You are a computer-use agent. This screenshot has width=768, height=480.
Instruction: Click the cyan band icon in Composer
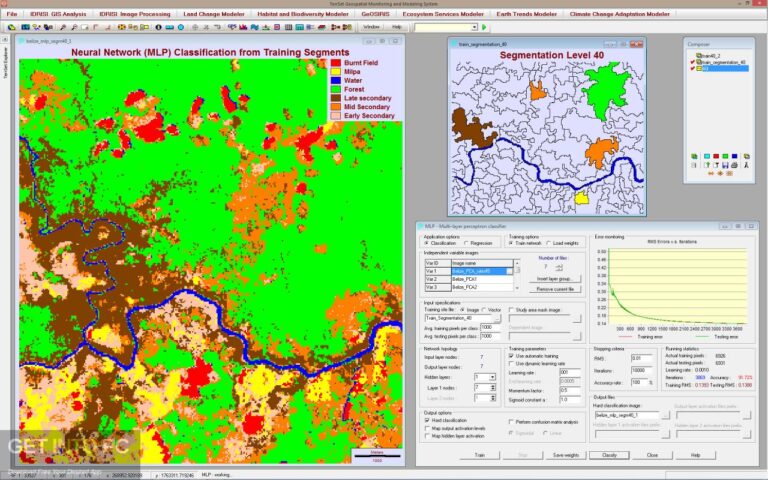click(707, 156)
